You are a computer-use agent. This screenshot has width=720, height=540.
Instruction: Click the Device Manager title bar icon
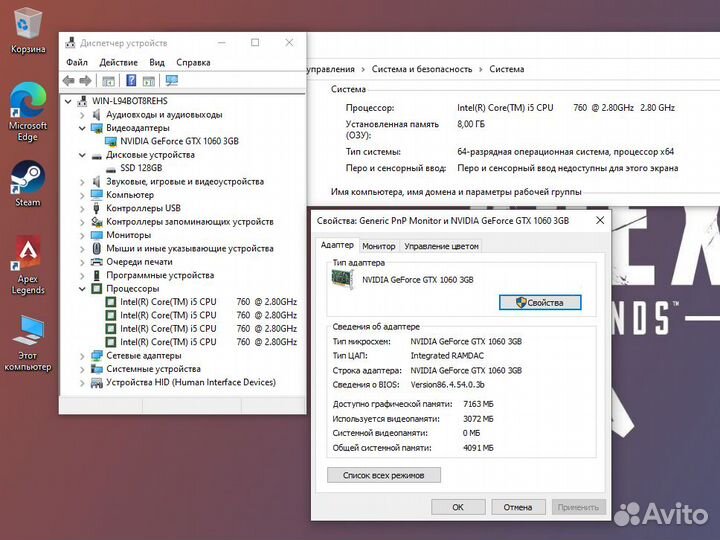coord(70,43)
